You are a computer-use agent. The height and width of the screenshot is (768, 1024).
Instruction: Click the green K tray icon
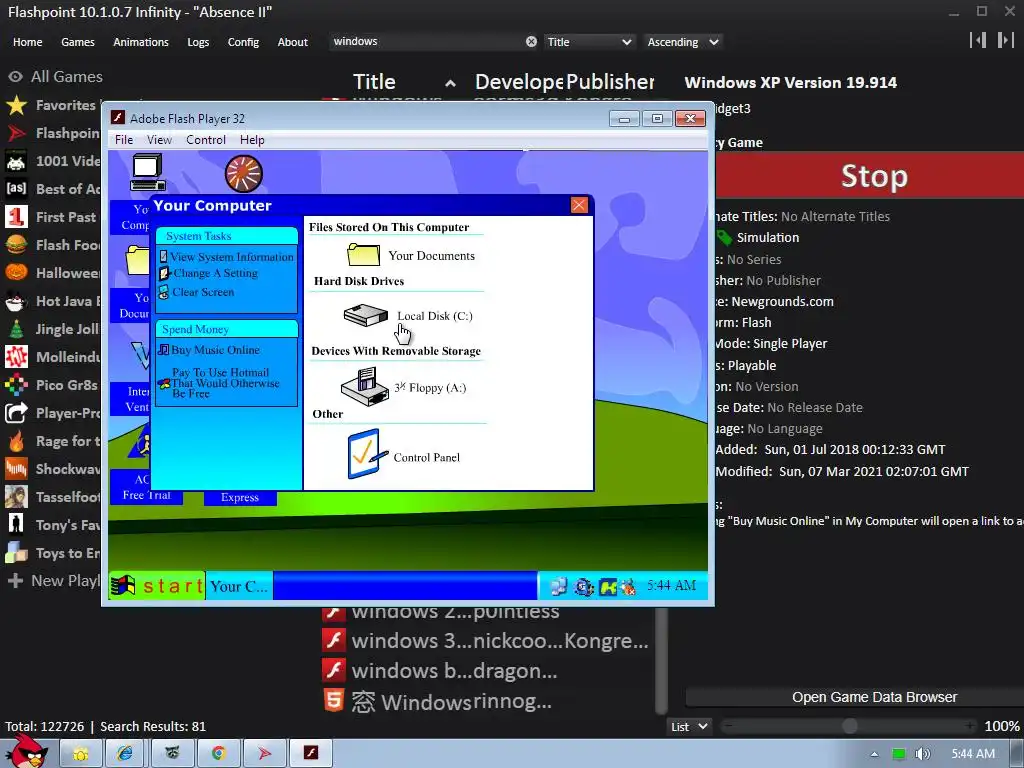607,587
